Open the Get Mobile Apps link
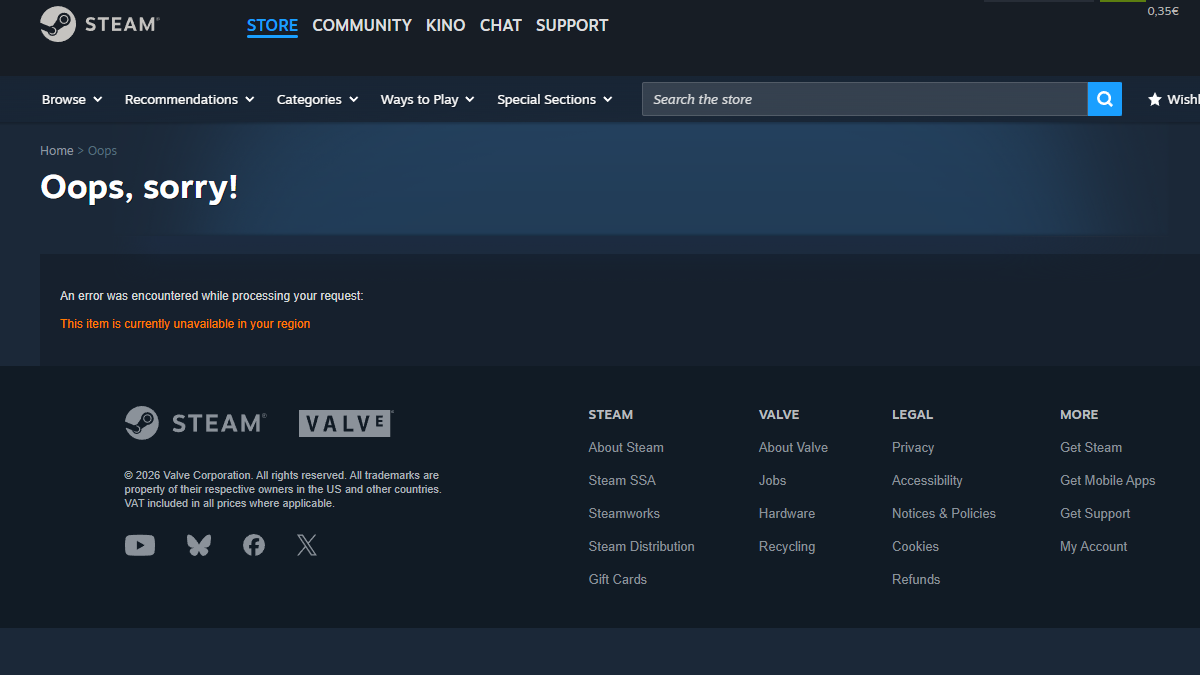This screenshot has width=1200, height=675. point(1107,480)
